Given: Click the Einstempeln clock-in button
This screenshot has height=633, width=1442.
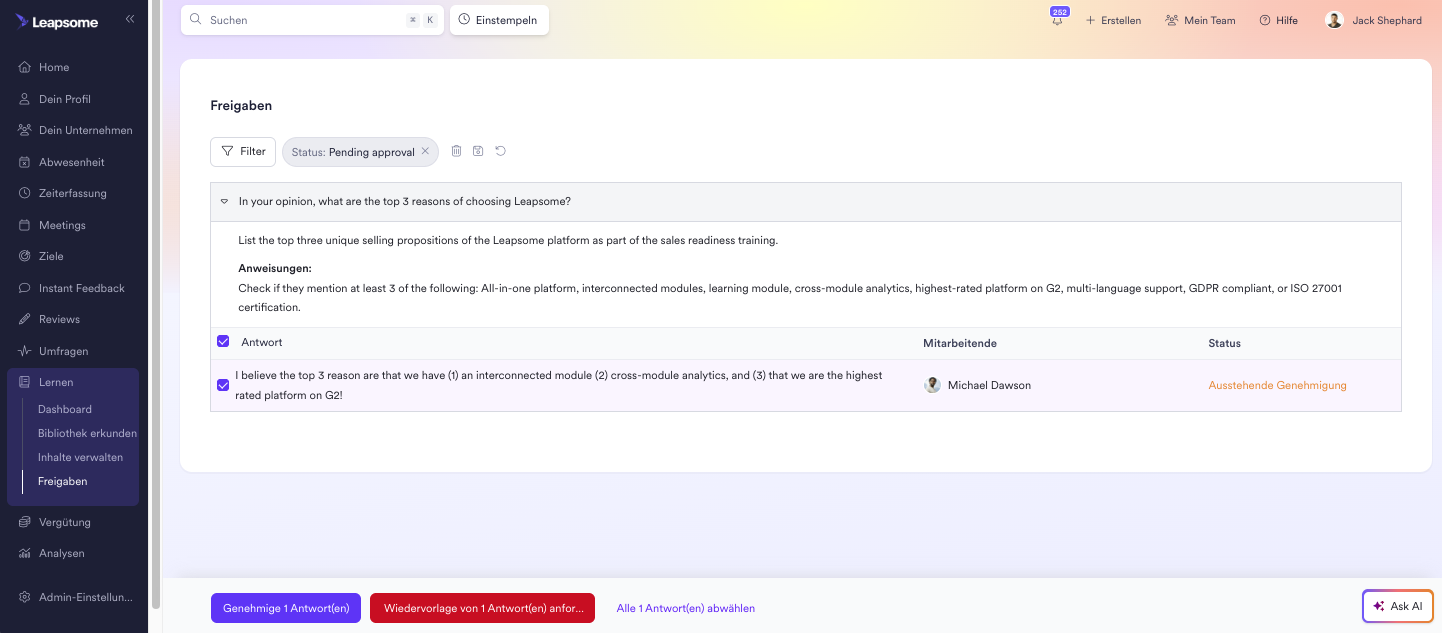Looking at the screenshot, I should [x=499, y=20].
